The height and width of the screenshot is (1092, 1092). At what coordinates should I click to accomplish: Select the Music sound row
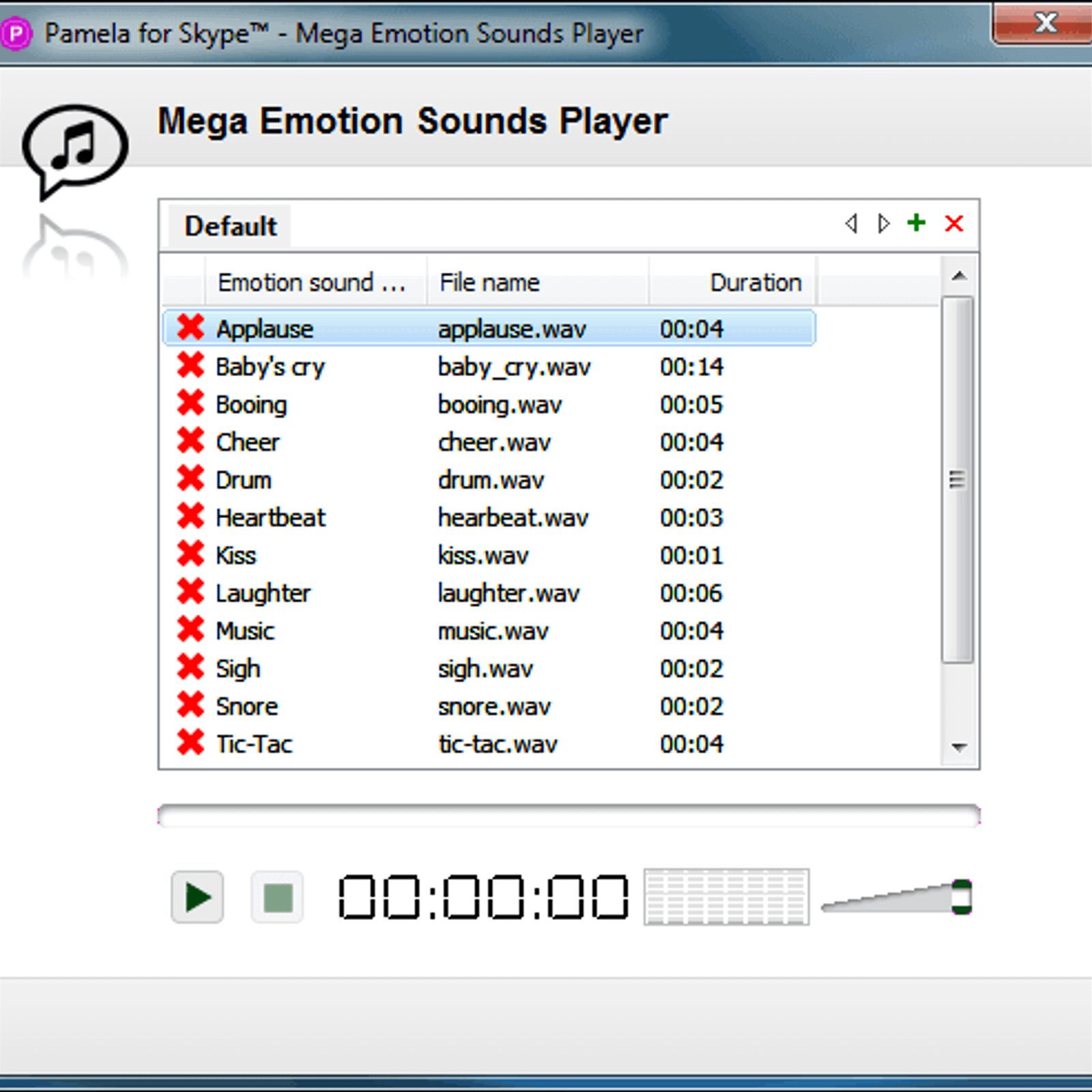489,630
